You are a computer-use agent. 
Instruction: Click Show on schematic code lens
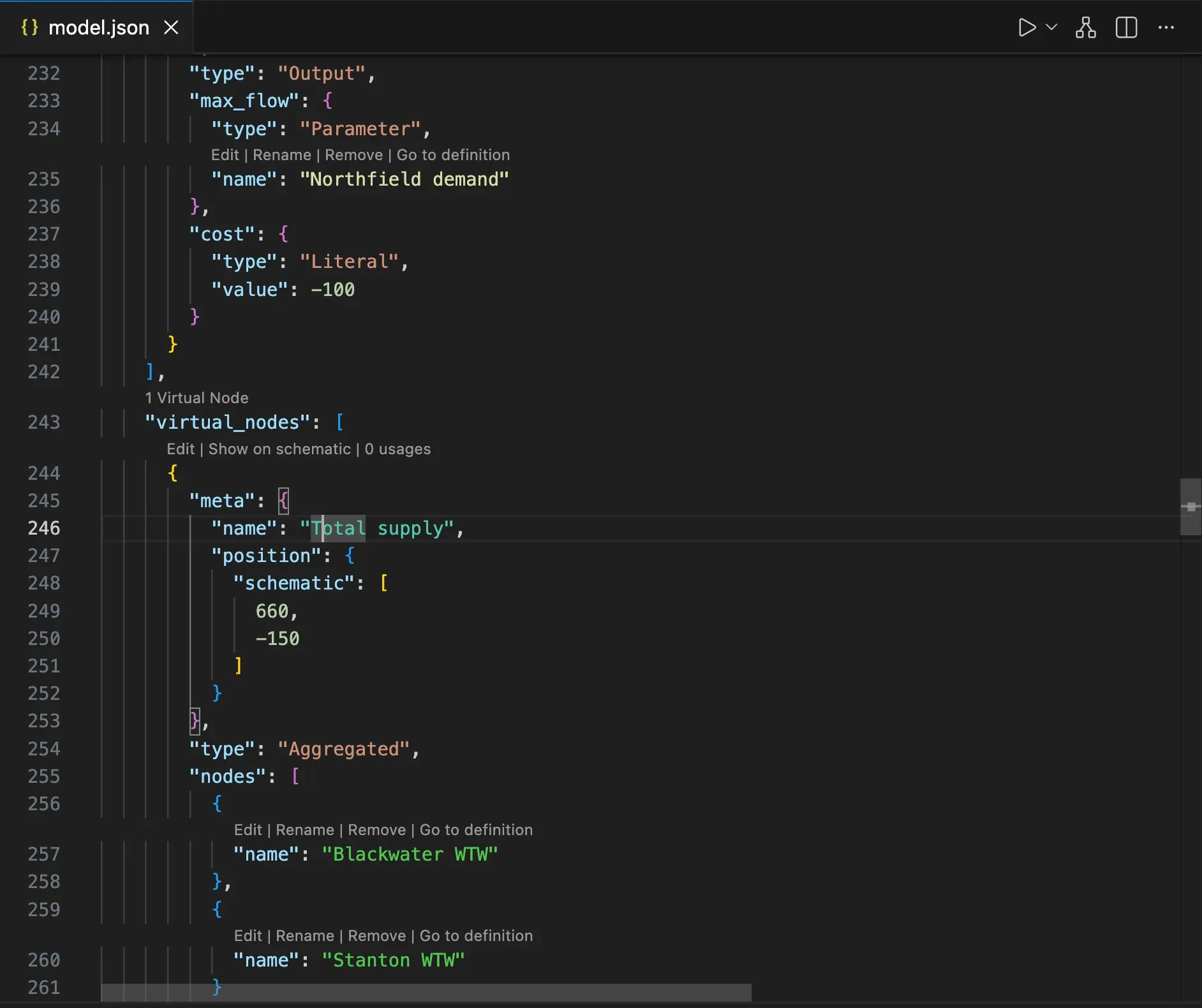(279, 449)
